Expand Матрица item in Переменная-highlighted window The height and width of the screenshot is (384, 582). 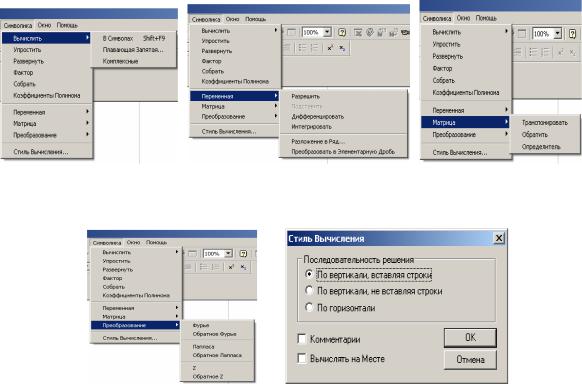[235, 106]
